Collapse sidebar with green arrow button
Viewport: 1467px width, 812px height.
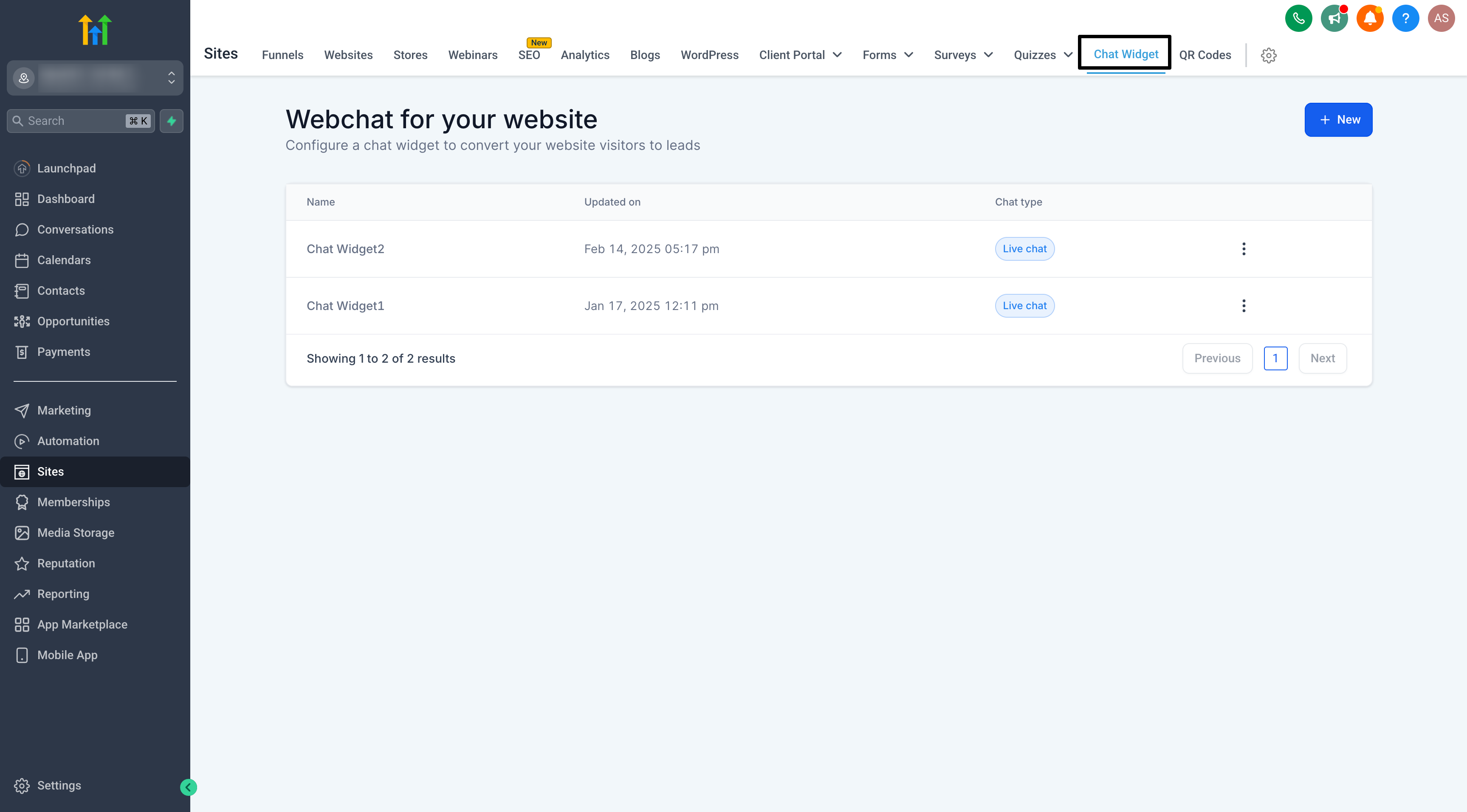pyautogui.click(x=189, y=787)
